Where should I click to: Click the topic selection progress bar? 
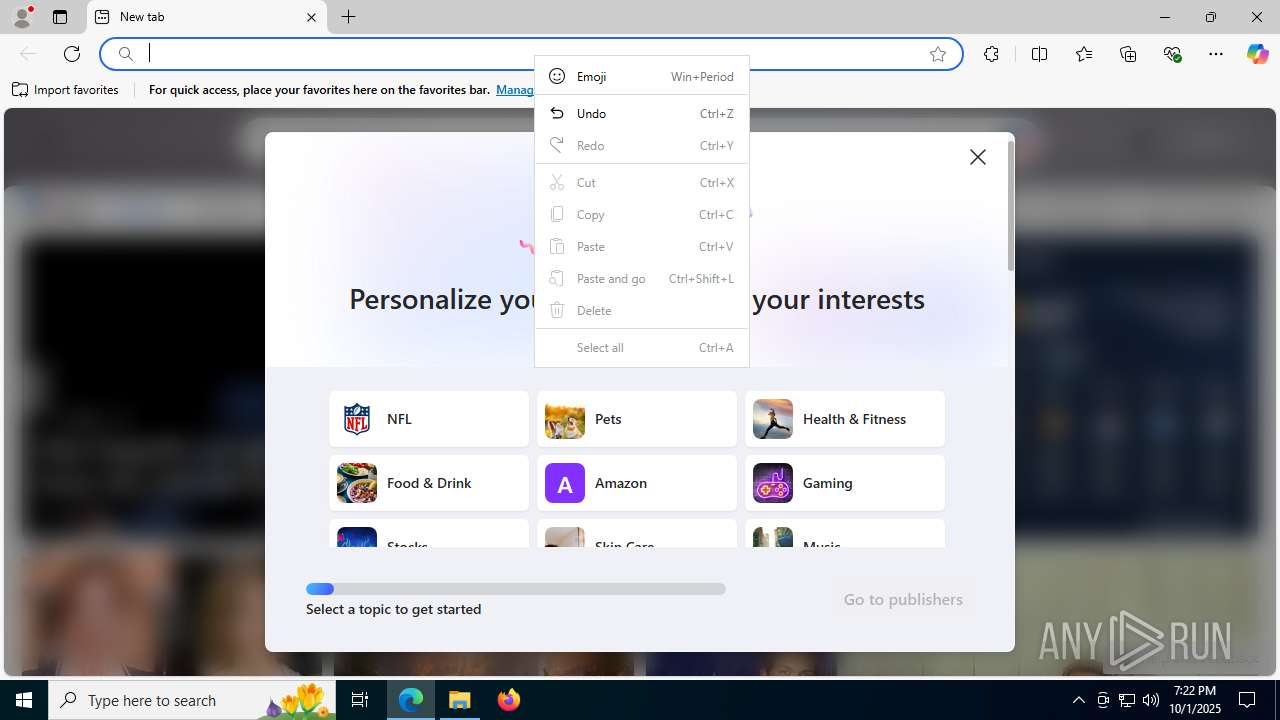click(516, 589)
